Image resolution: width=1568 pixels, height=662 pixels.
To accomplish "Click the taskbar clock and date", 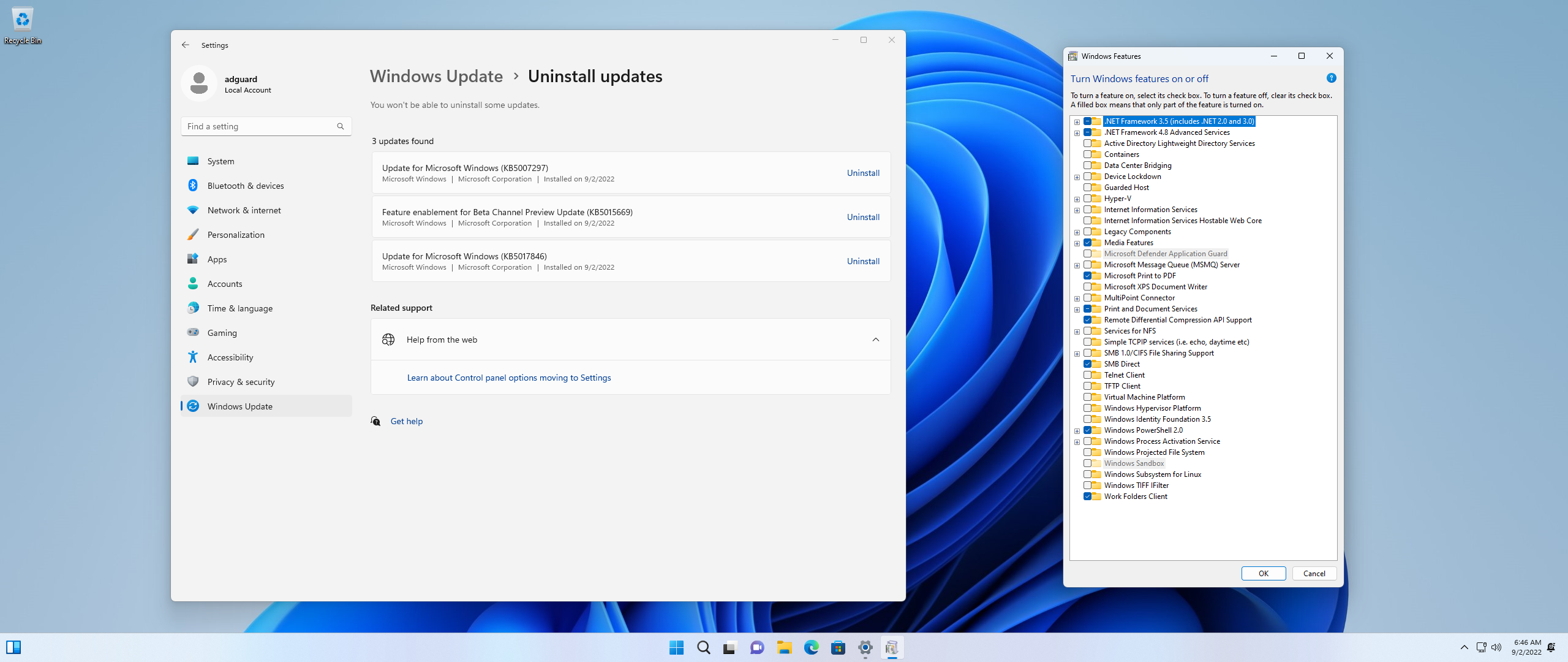I will coord(1526,647).
